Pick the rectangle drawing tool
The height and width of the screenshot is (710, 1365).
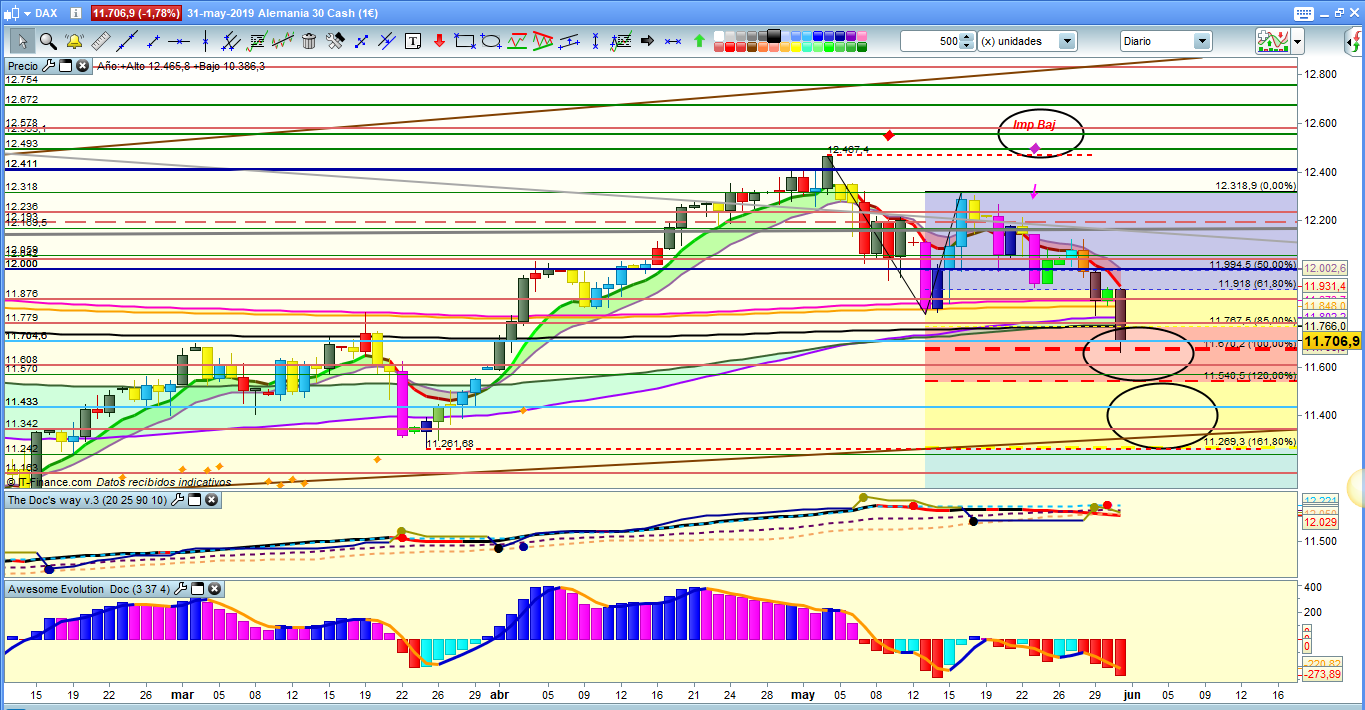point(464,41)
